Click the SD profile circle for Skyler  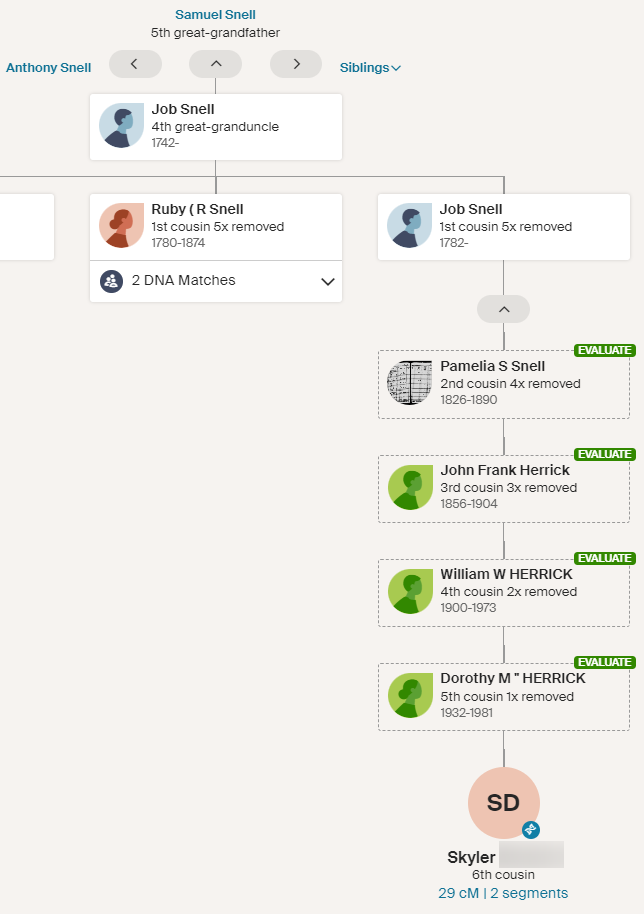(503, 803)
